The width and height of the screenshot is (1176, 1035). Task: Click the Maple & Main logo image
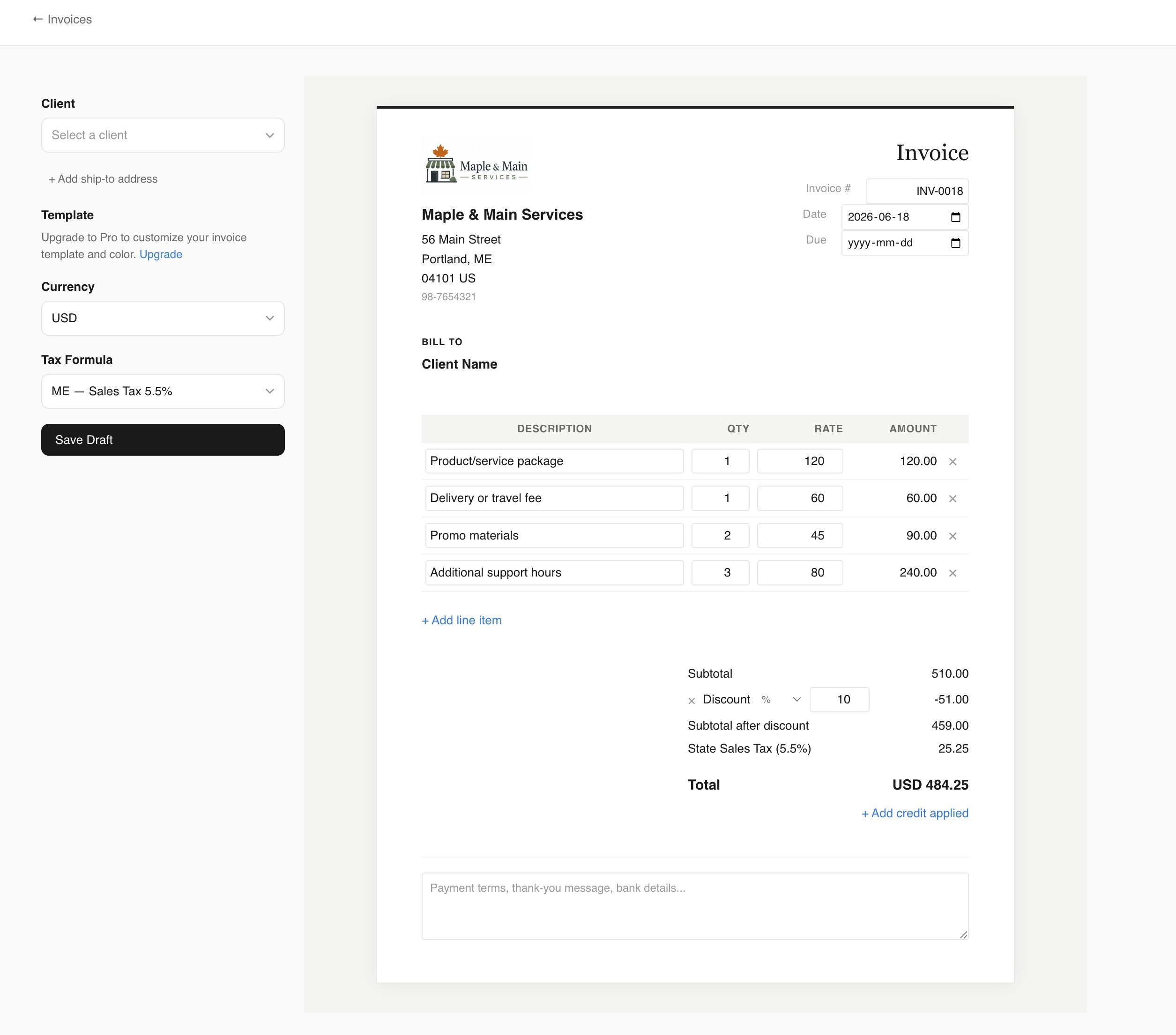coord(476,164)
